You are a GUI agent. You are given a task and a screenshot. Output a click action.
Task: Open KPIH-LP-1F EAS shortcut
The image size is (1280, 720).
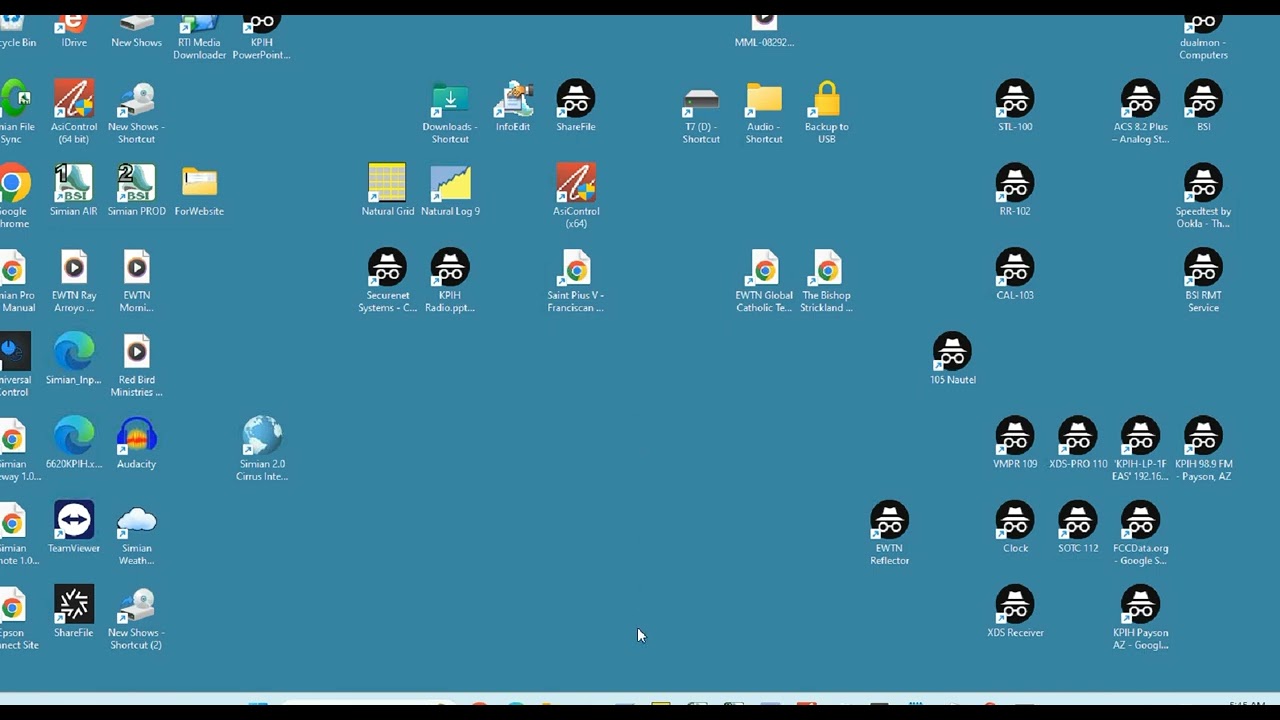(x=1140, y=449)
